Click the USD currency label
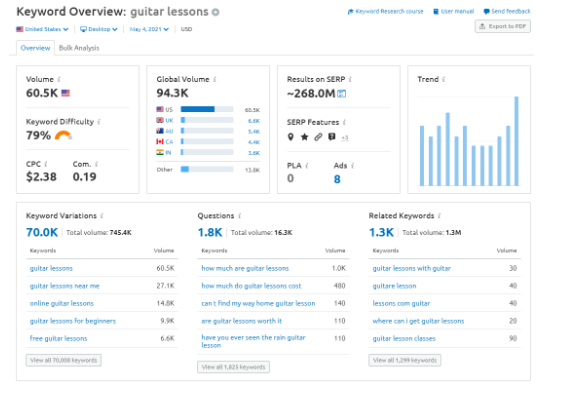 coord(186,29)
